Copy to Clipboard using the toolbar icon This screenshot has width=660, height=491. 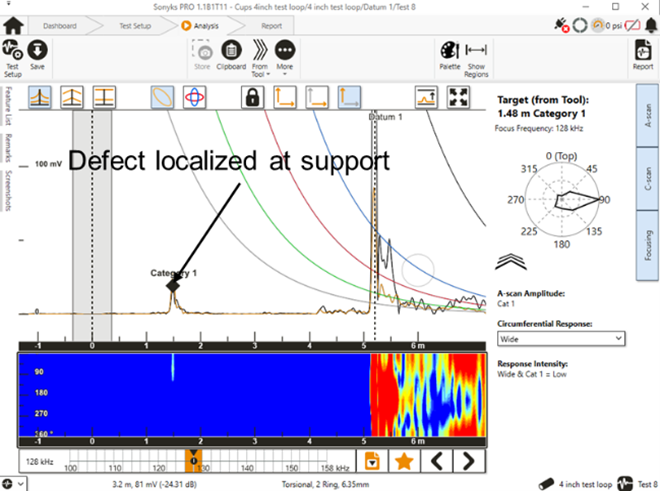coord(231,54)
